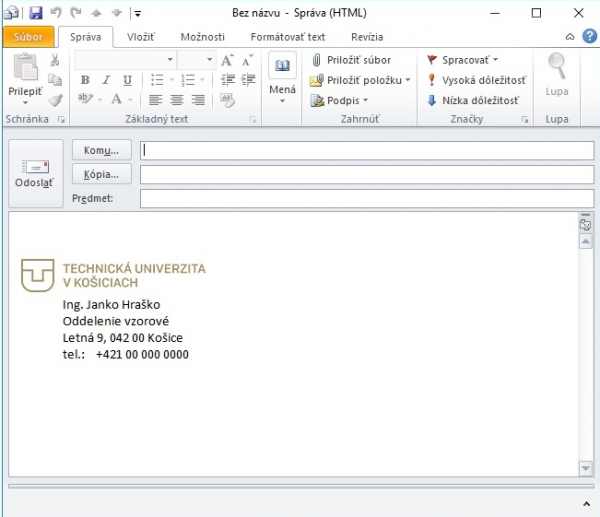Click the Prilepiť paste icon
Screen dimensions: 600x517
(x=25, y=67)
